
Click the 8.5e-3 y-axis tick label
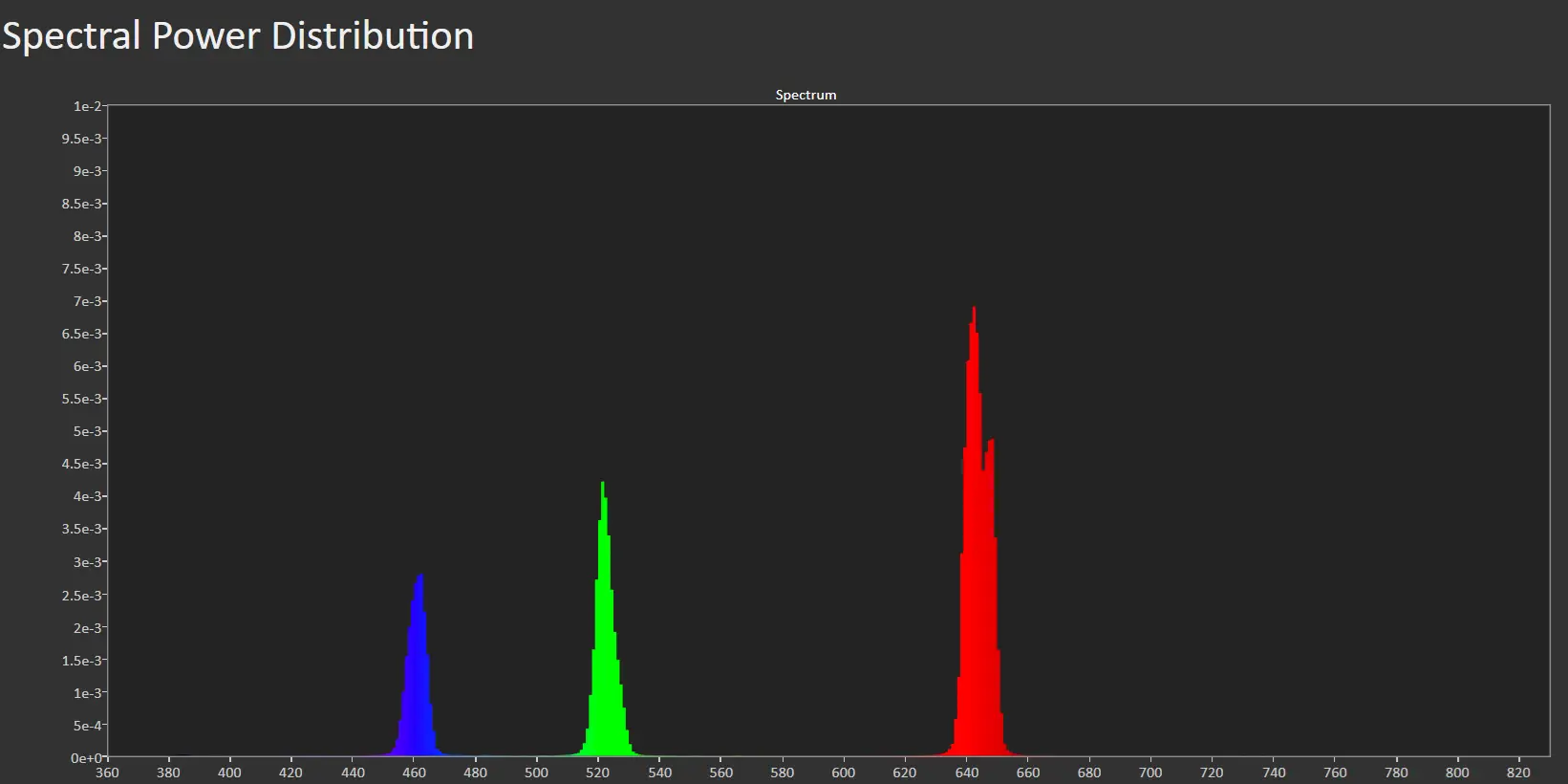point(82,204)
